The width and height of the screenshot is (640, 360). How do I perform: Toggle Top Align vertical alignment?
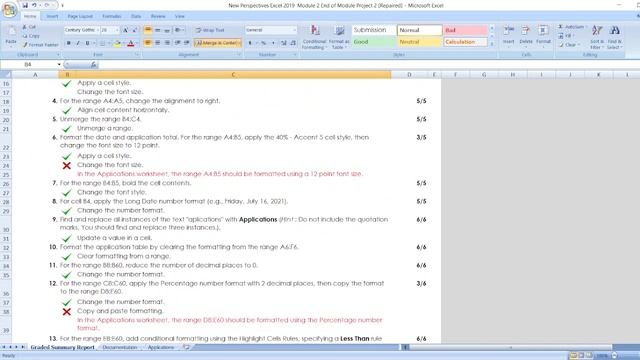pyautogui.click(x=148, y=30)
